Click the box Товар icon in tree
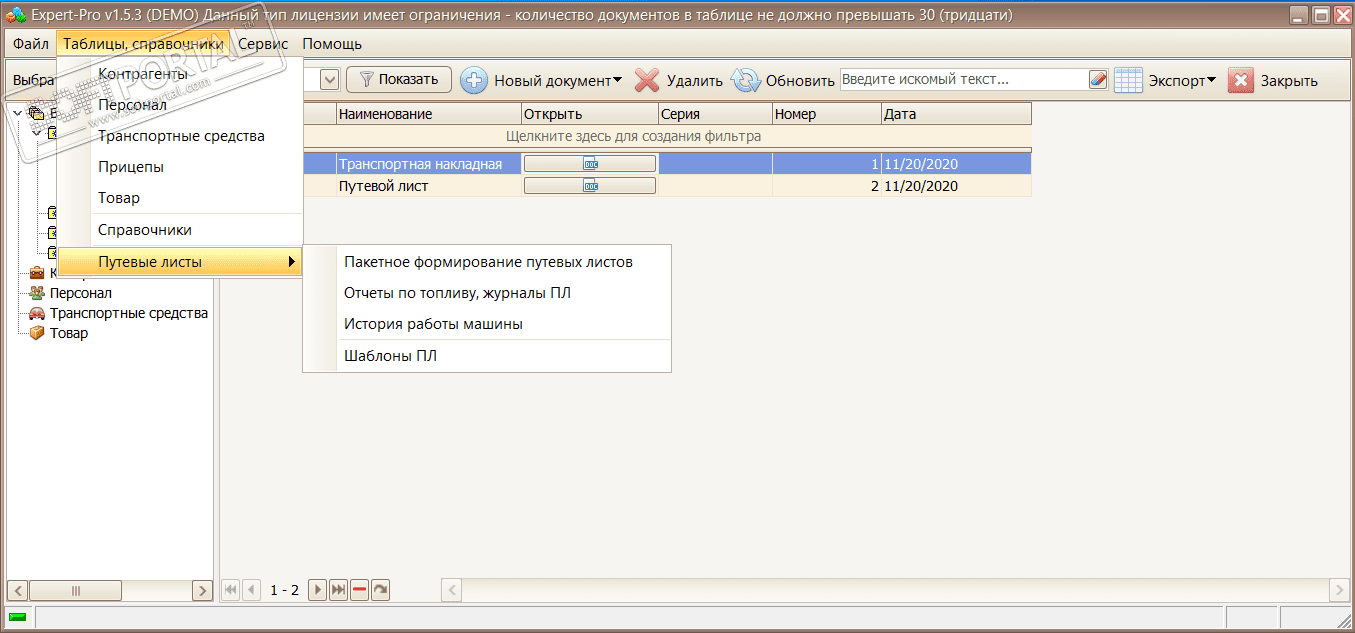 coord(37,333)
